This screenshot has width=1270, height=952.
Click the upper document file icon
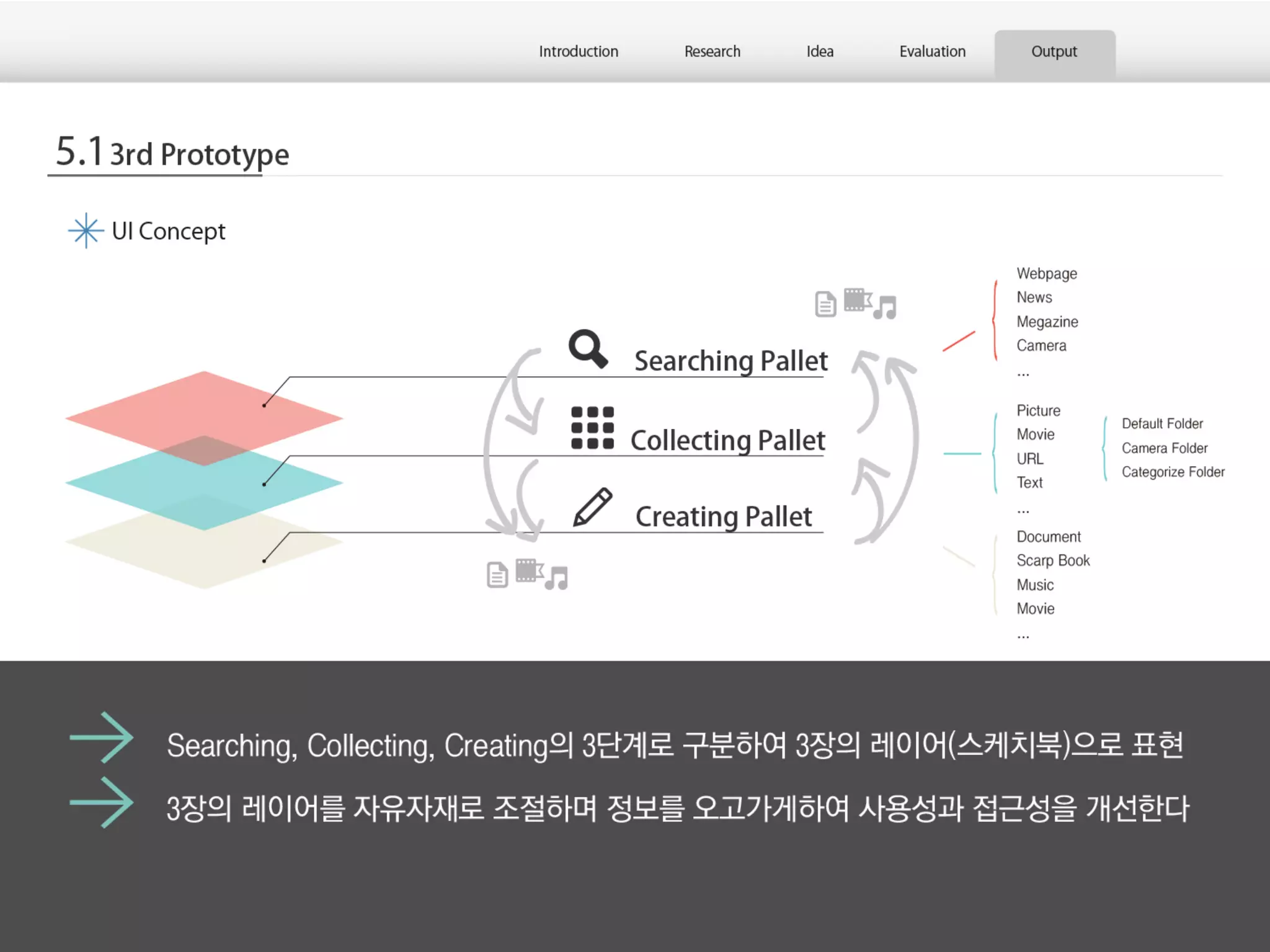[x=825, y=304]
